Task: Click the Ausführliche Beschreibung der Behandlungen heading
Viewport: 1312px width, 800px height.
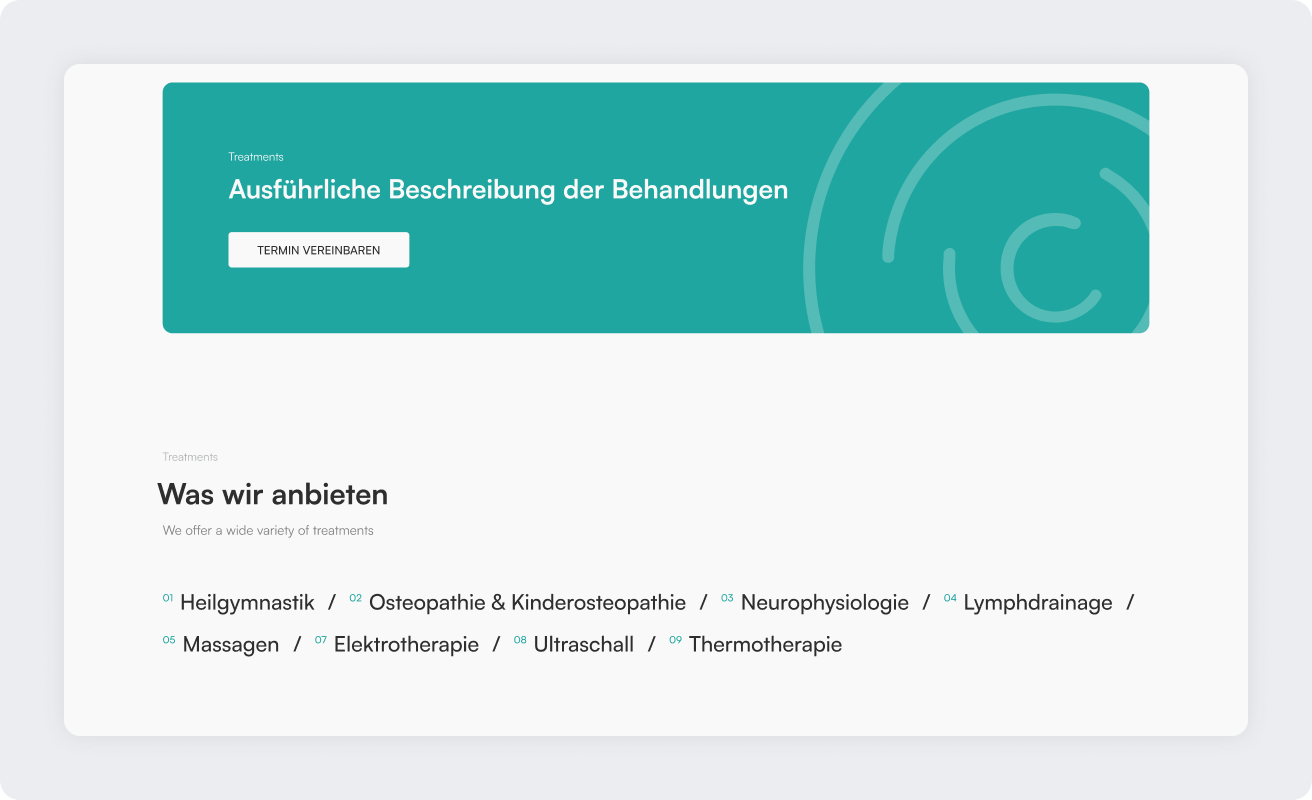Action: tap(508, 189)
